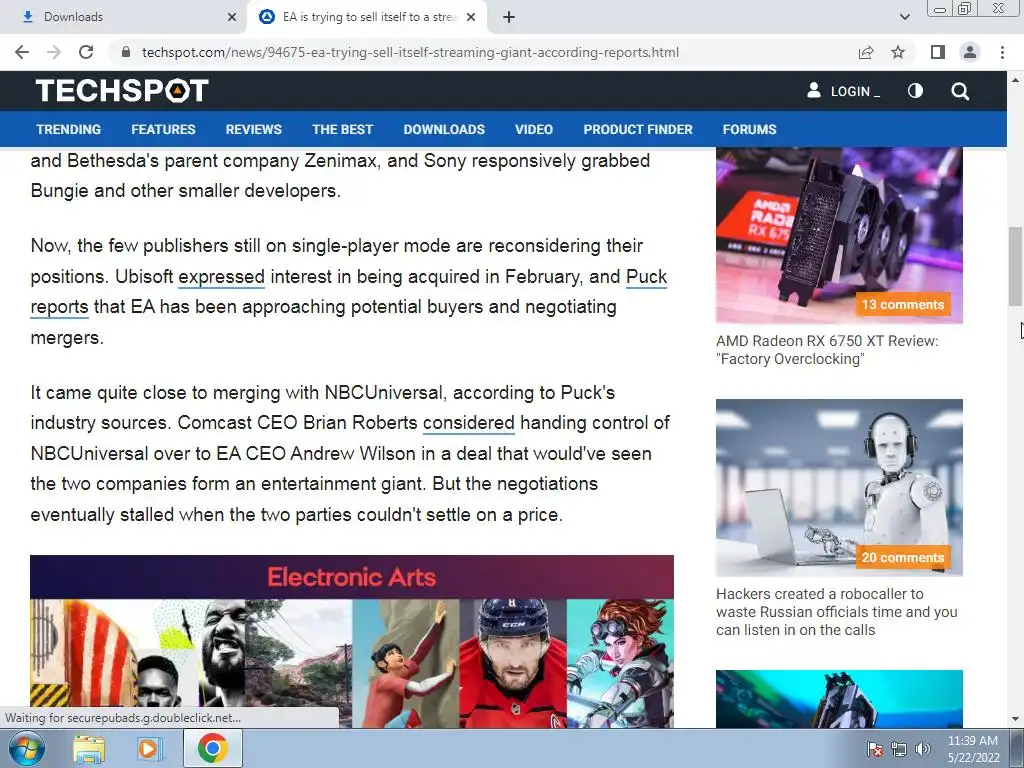Bookmark this page with the star icon
The height and width of the screenshot is (768, 1024).
898,52
